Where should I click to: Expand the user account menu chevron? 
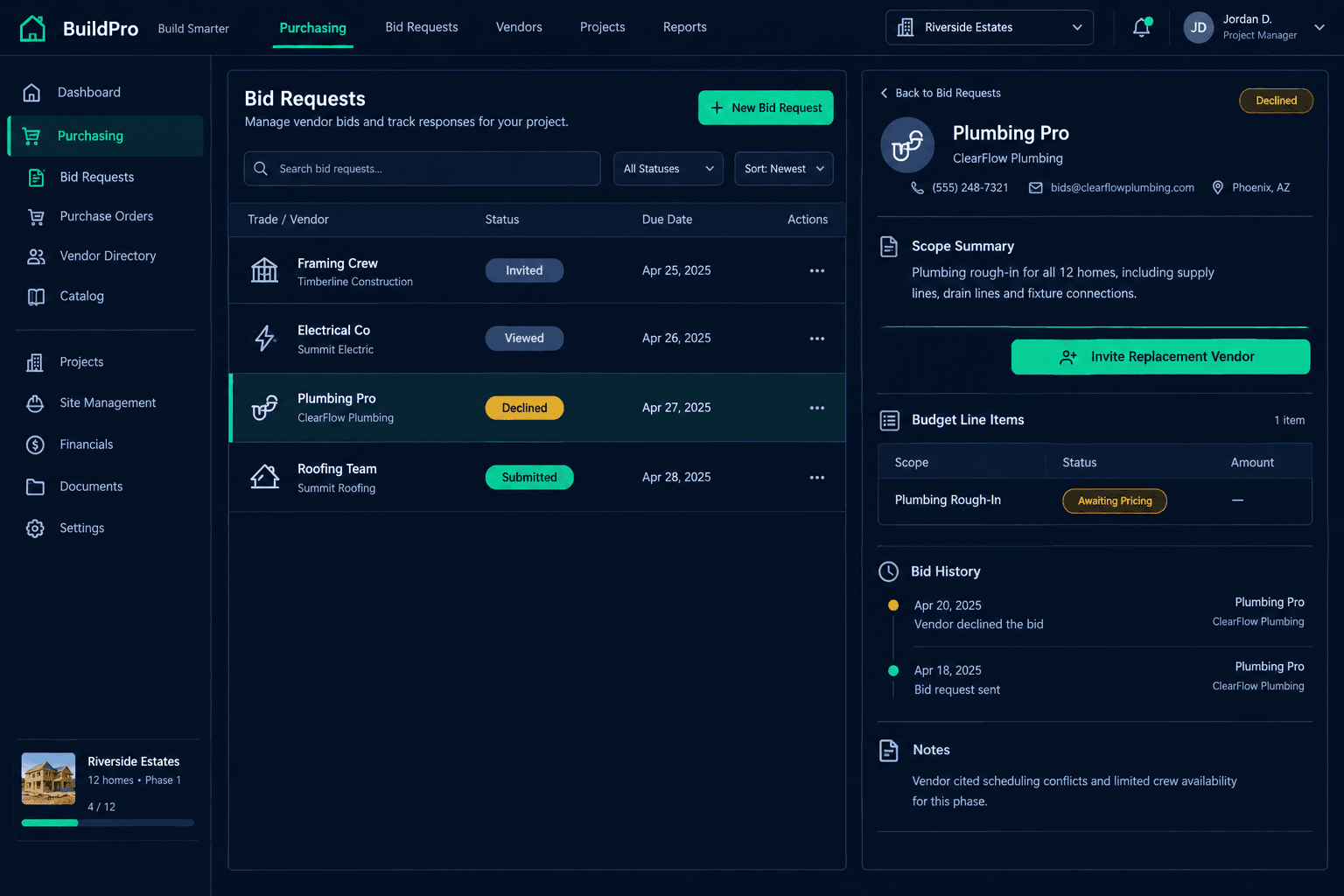pyautogui.click(x=1319, y=27)
